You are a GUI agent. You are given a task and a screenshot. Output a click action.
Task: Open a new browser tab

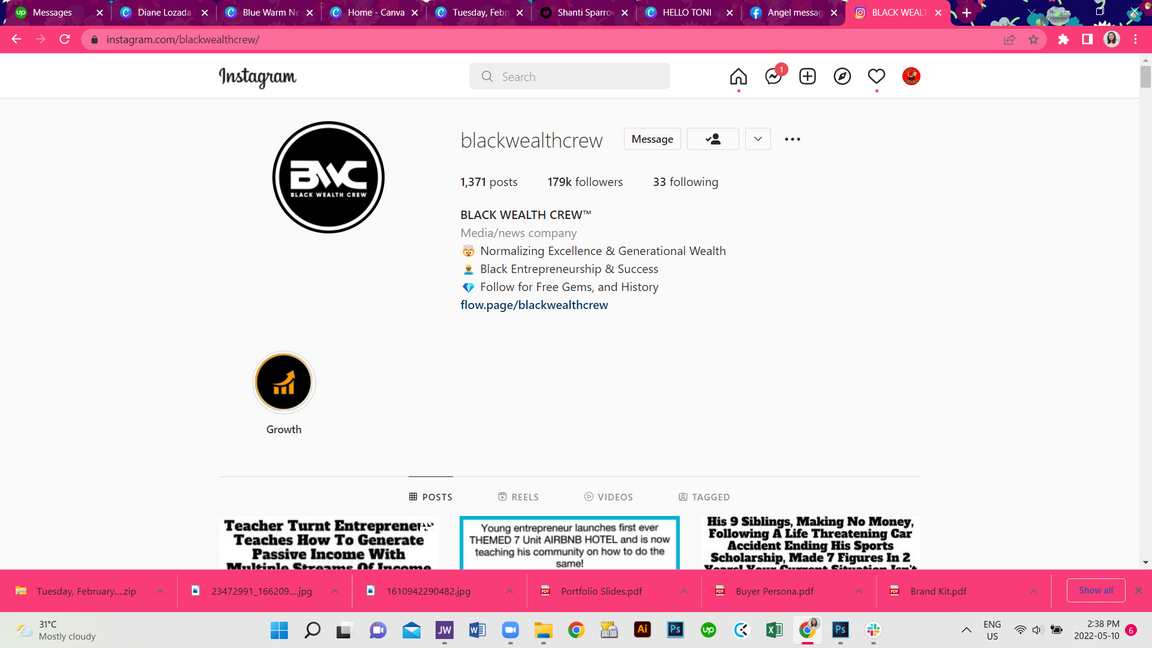pos(967,12)
